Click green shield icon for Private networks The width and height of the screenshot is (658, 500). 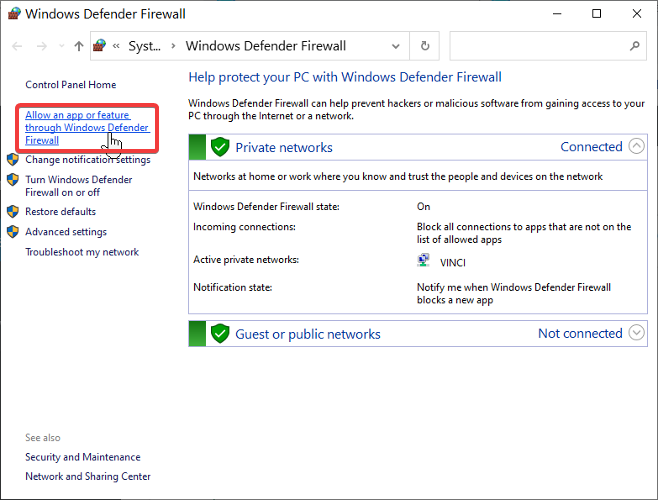click(220, 147)
